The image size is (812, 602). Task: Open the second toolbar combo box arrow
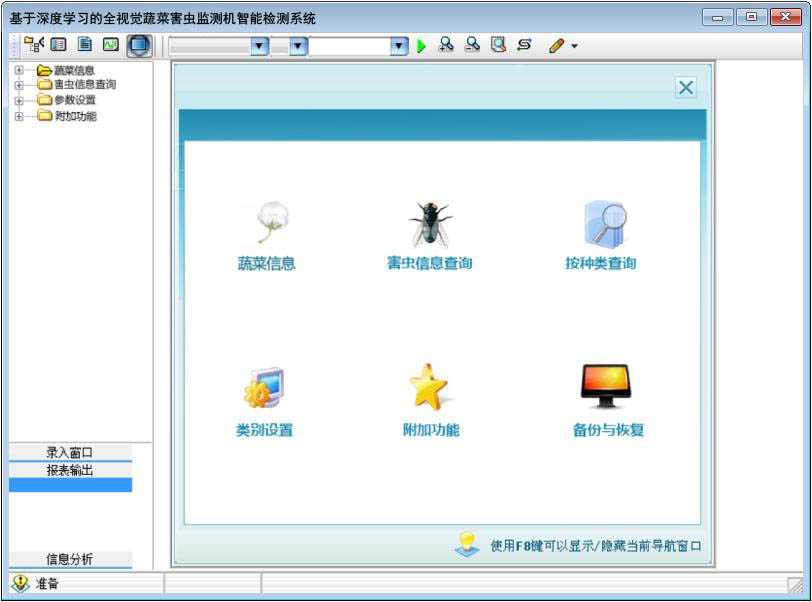(298, 46)
